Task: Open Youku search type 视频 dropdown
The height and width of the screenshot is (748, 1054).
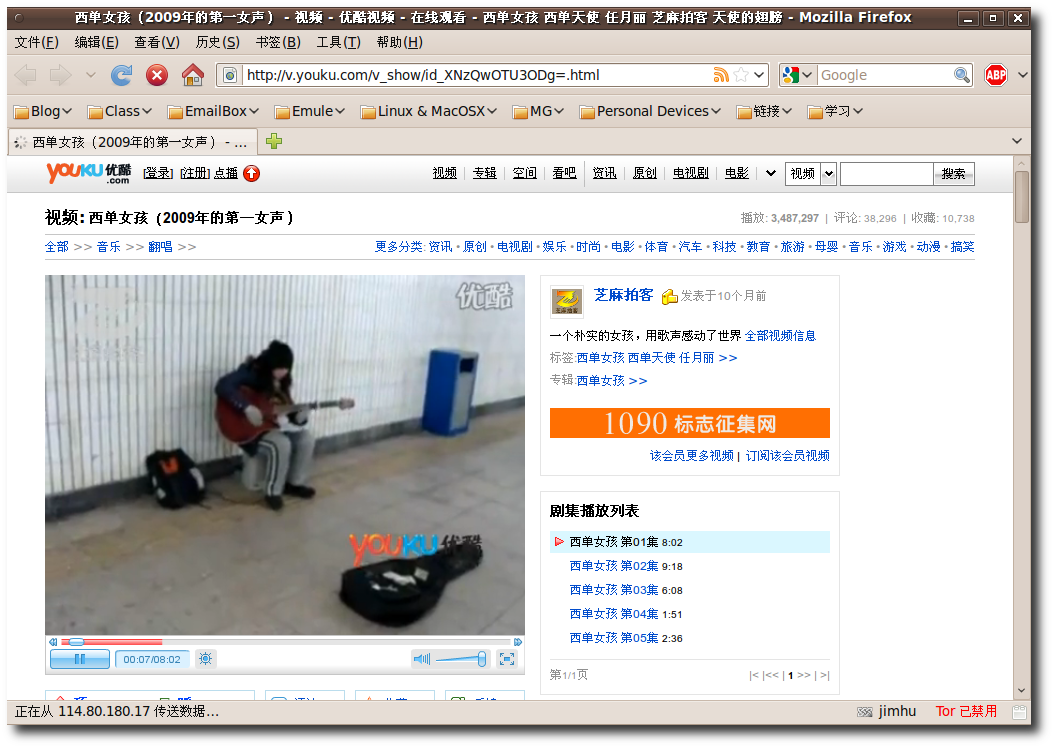Action: pos(811,173)
